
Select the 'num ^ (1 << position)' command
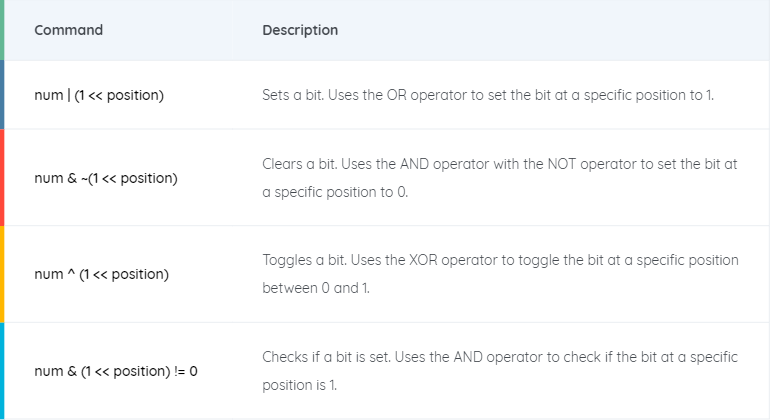(x=101, y=274)
